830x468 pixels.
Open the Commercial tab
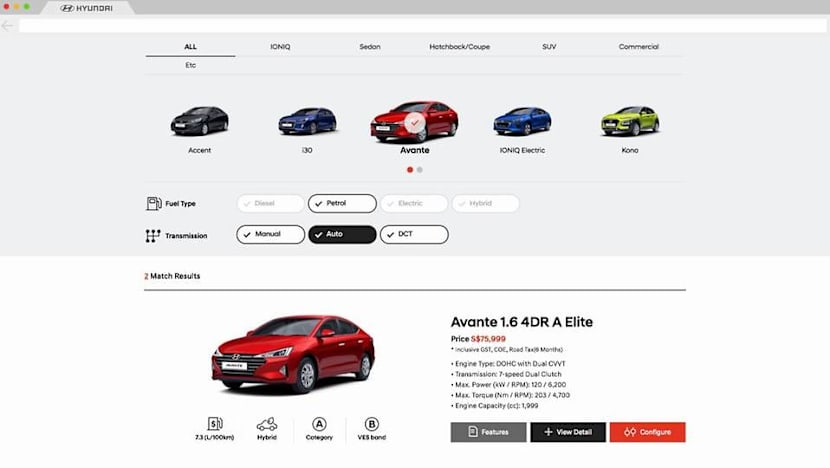pos(639,47)
